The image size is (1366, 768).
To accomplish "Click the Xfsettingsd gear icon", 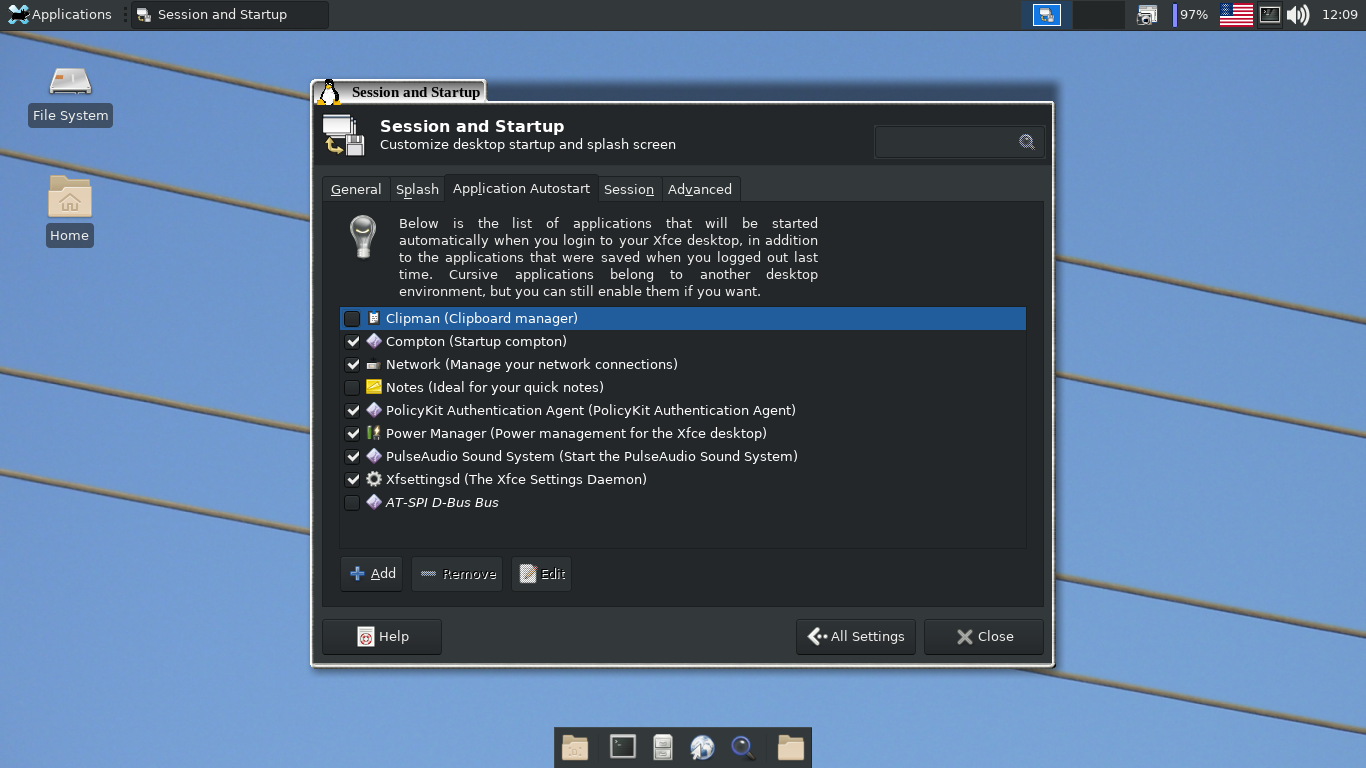I will (x=374, y=479).
